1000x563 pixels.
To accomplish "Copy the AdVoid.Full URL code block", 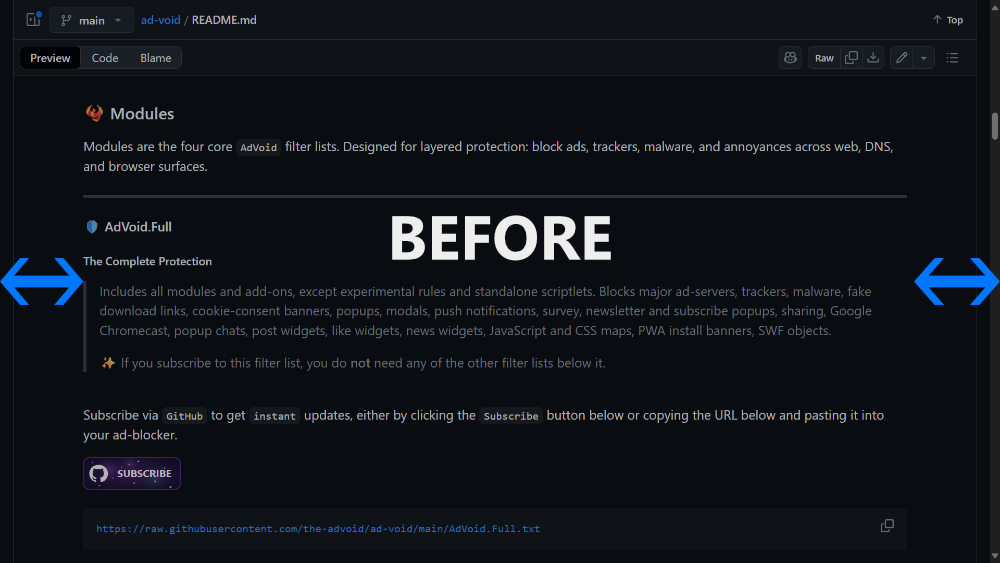I will (x=887, y=525).
